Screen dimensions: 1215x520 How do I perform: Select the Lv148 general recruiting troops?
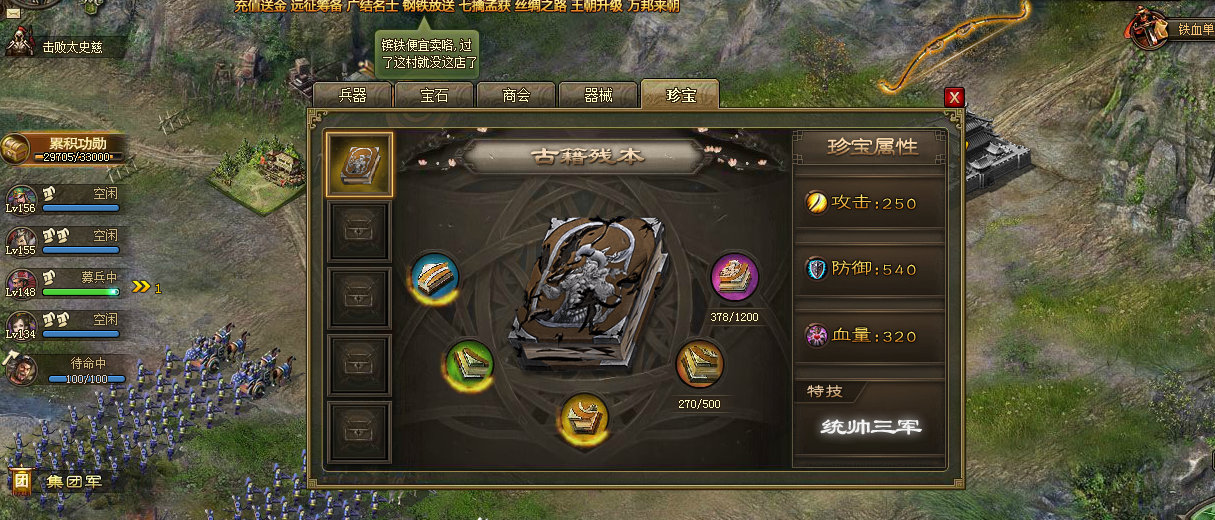click(20, 283)
